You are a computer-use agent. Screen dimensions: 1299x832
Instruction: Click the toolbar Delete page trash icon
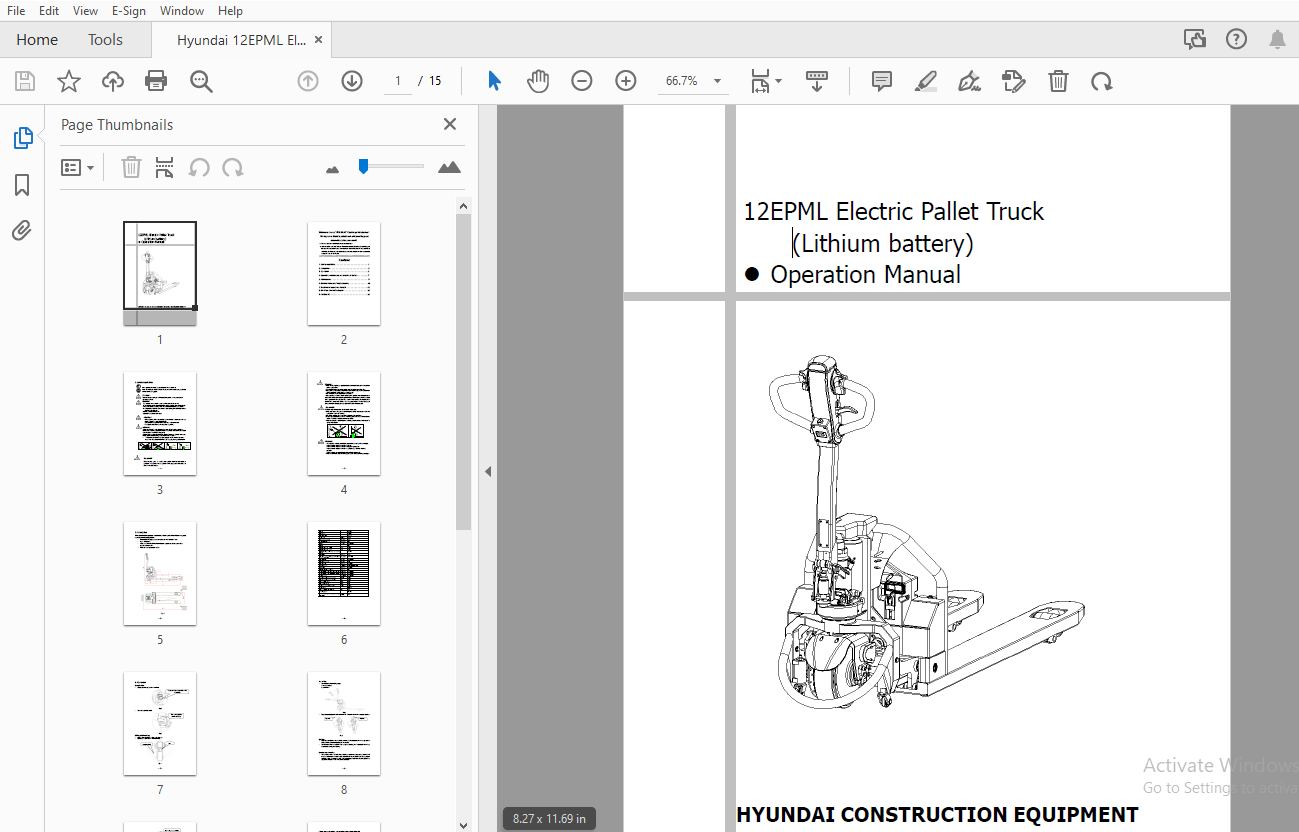coord(1058,81)
